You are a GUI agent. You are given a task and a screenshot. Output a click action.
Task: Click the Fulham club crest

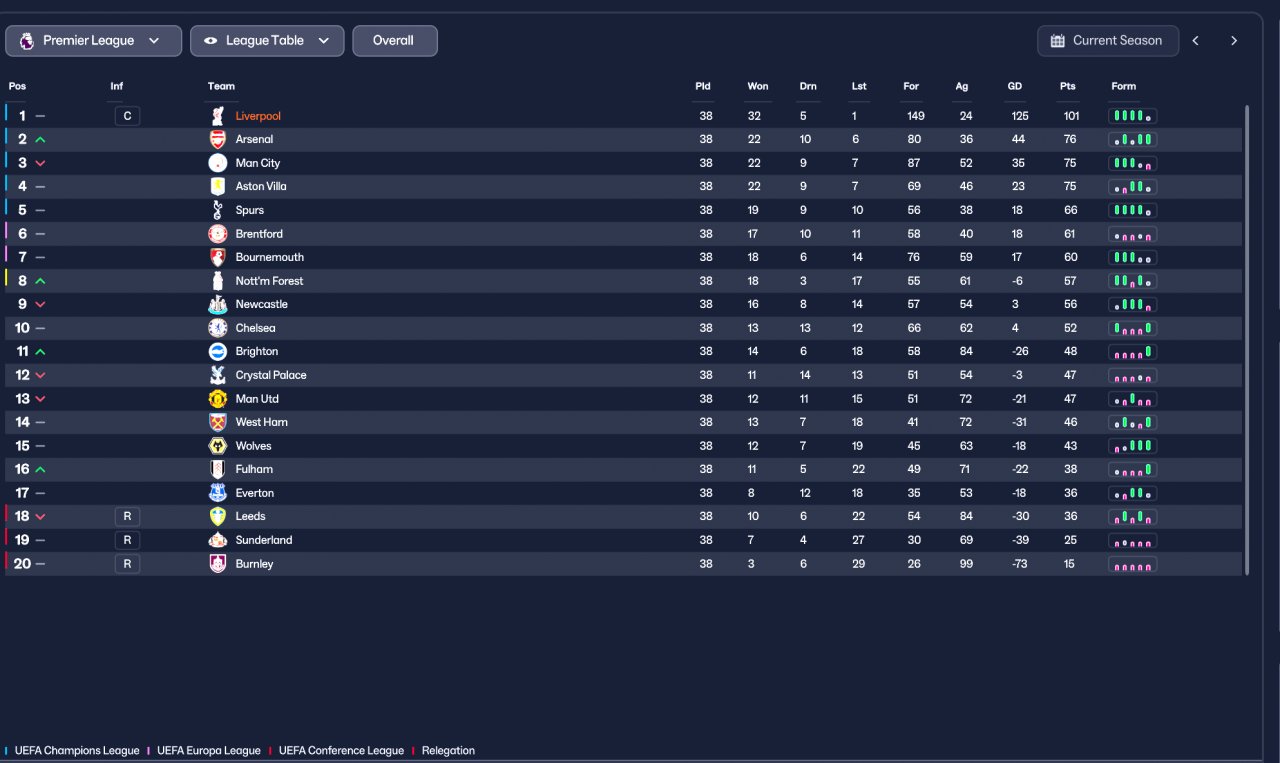click(218, 469)
